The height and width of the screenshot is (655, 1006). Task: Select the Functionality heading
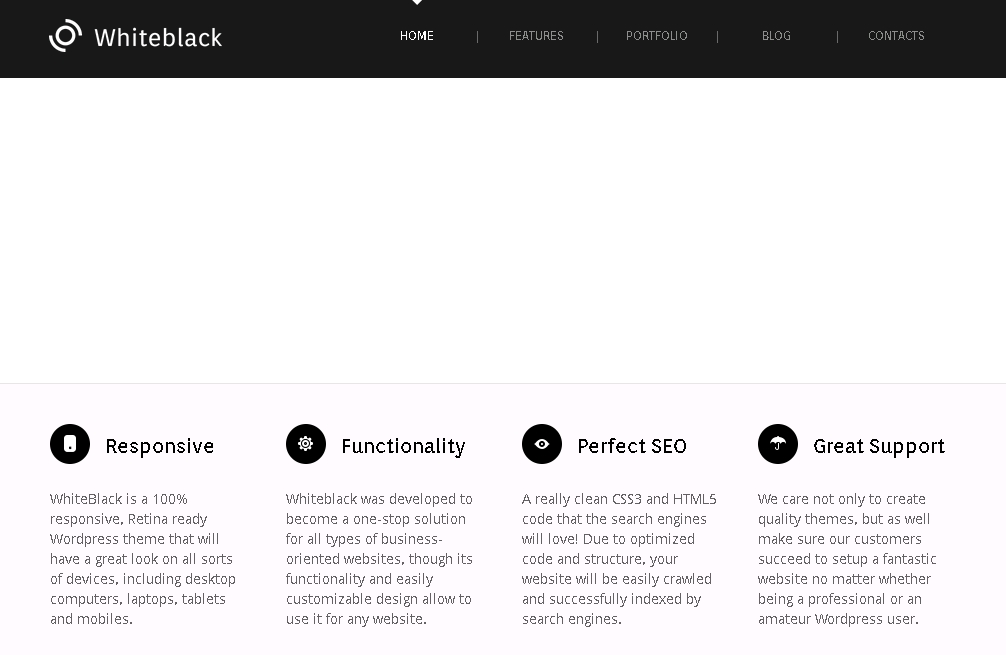pos(403,446)
